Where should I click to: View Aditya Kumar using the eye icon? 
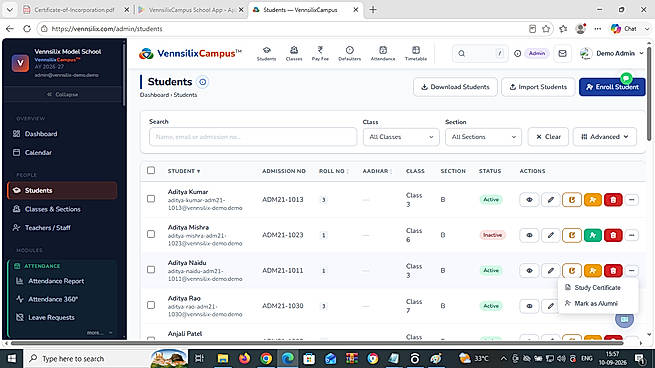529,200
